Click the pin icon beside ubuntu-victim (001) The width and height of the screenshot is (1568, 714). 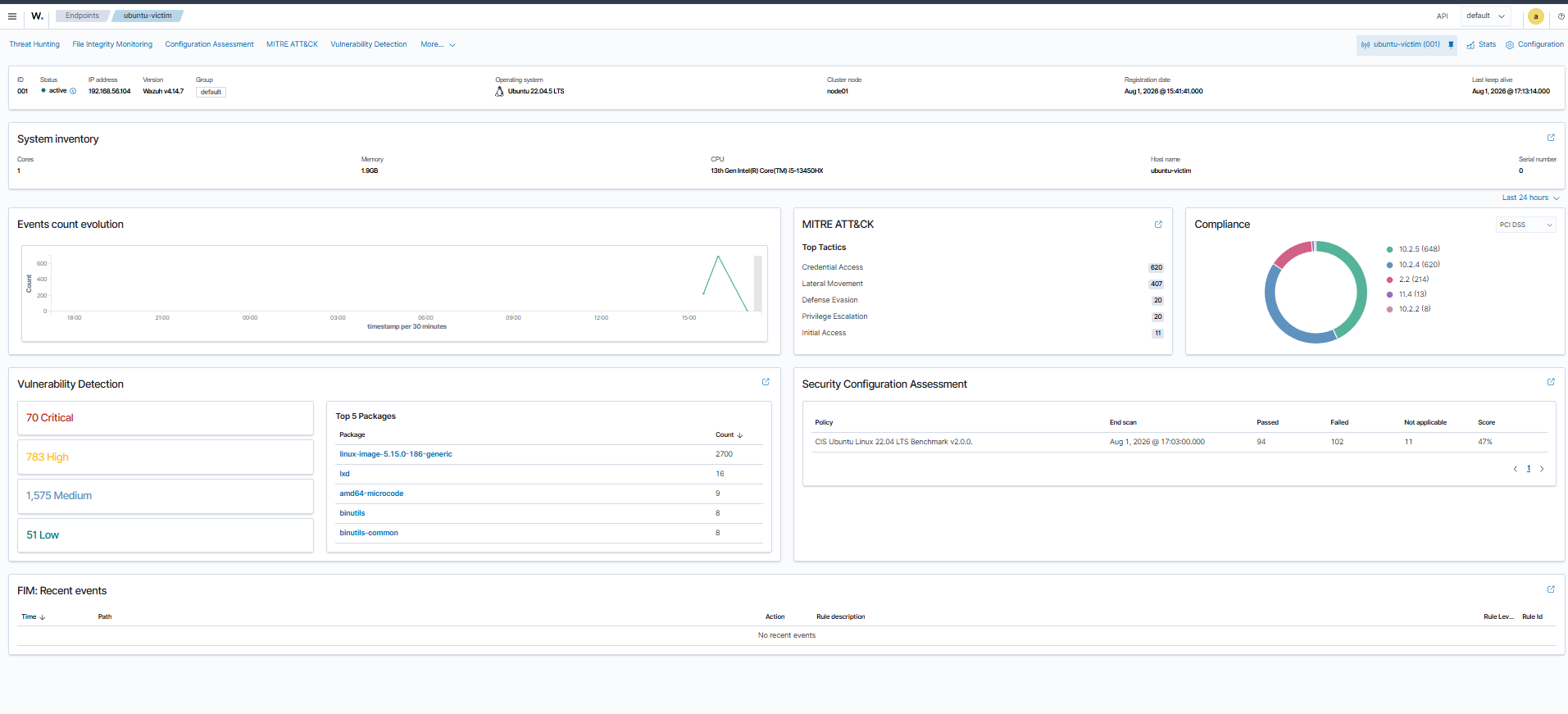click(1450, 45)
